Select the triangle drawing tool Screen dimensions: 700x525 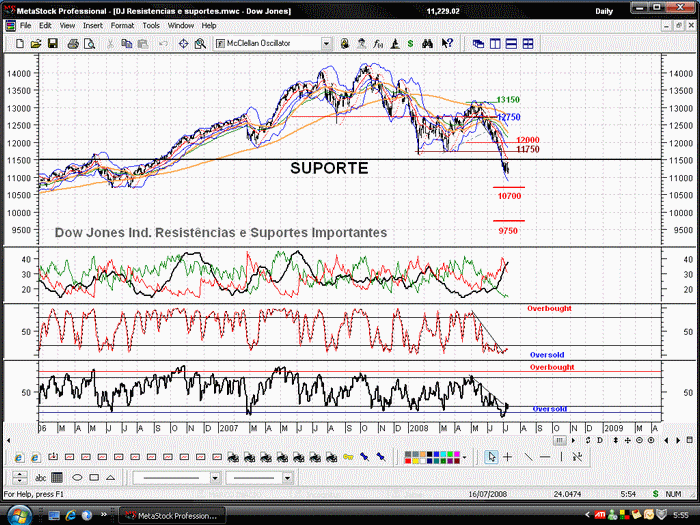tap(110, 478)
